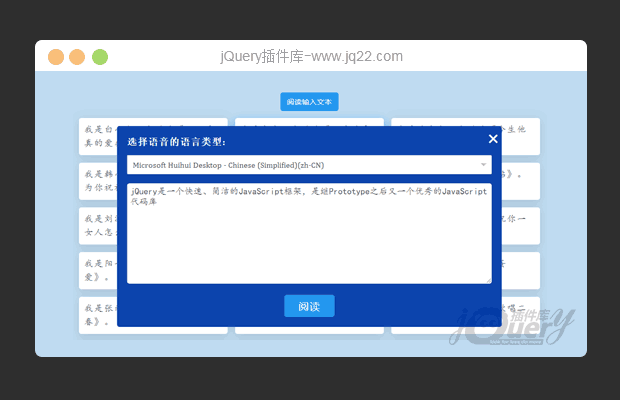Select the card starting with 我是白
620x400 pixels.
pyautogui.click(x=98, y=136)
